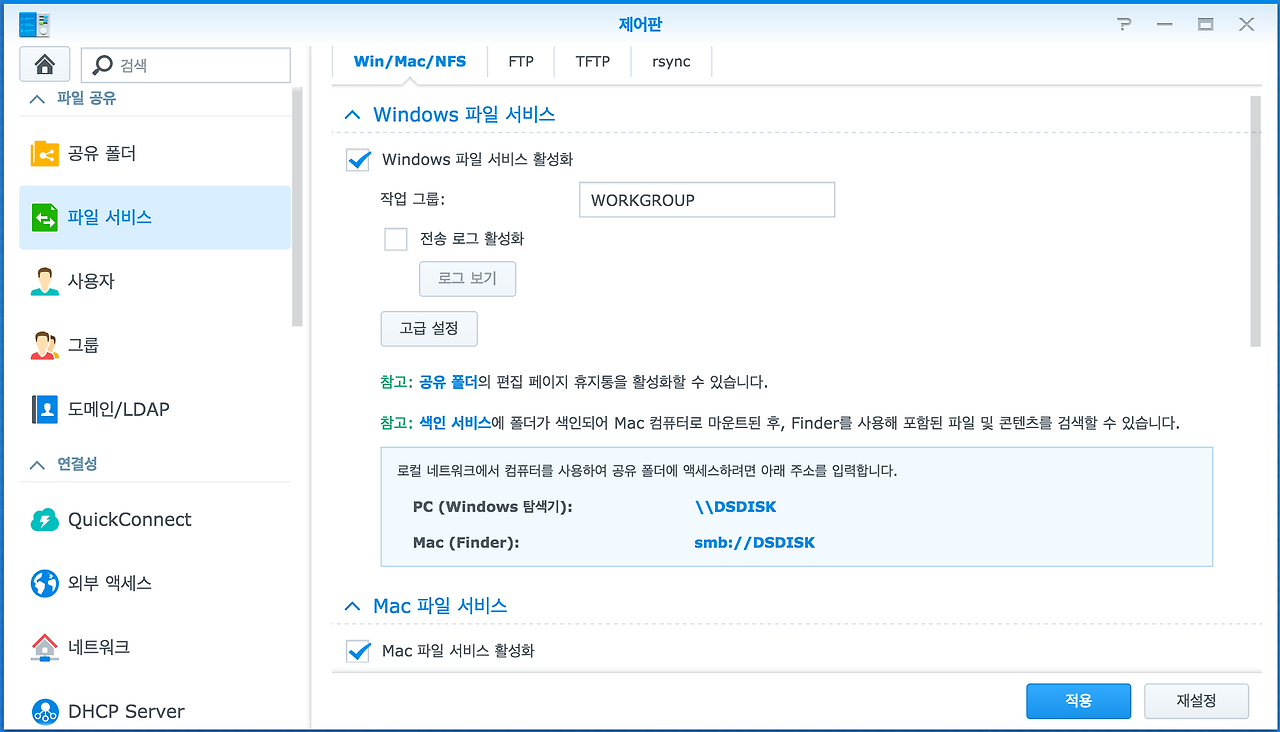Viewport: 1280px width, 732px height.
Task: Enable 전송 로그 활성화 checkbox
Action: [395, 238]
